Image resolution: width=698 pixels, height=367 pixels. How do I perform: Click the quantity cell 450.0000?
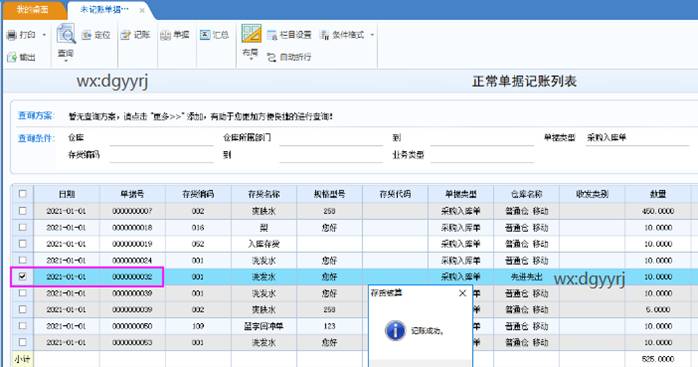(658, 211)
